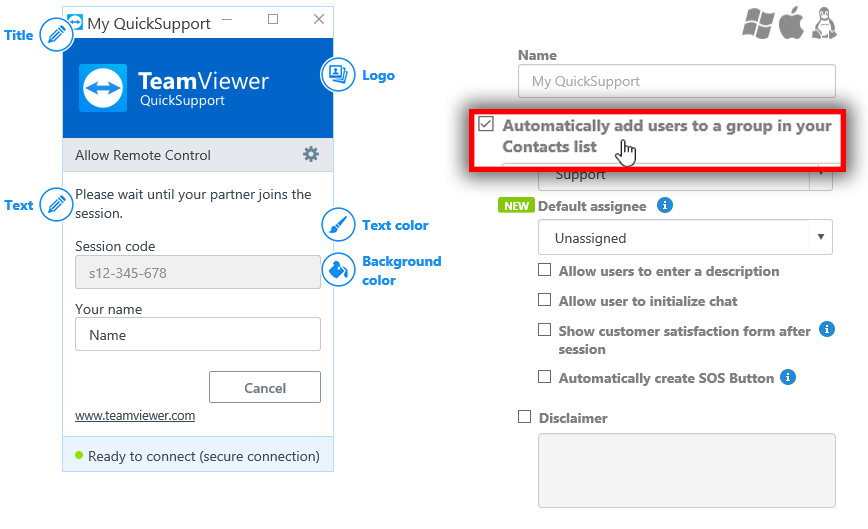Close the My QuickSupport window
868x529 pixels.
pos(319,19)
